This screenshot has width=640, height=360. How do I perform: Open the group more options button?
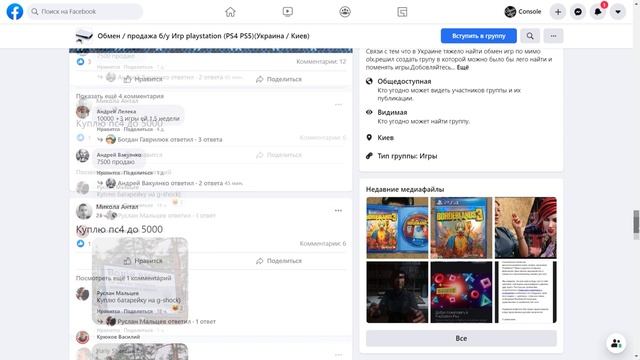pyautogui.click(x=553, y=36)
